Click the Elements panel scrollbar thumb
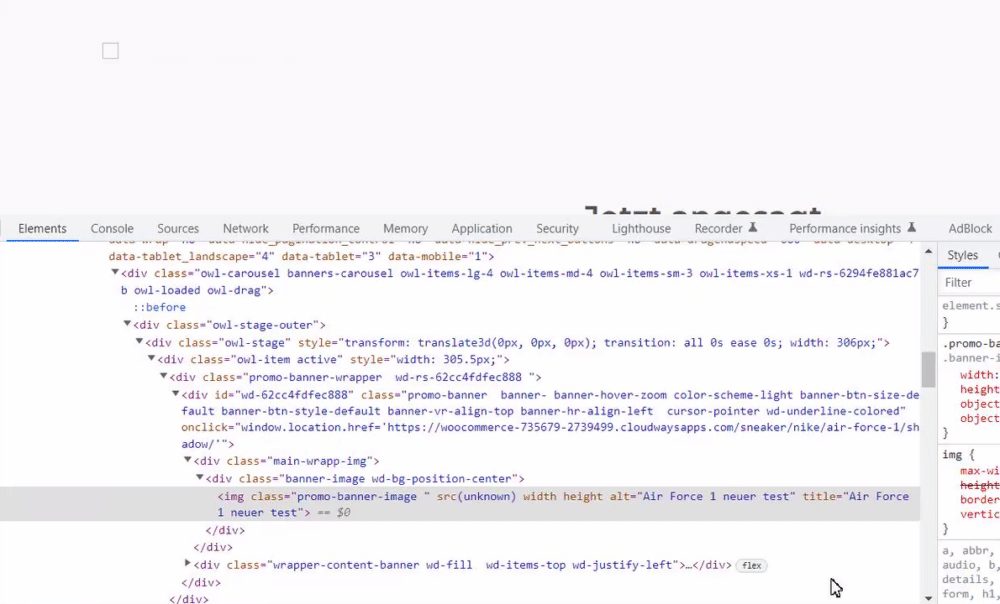The image size is (1000, 604). click(x=929, y=369)
